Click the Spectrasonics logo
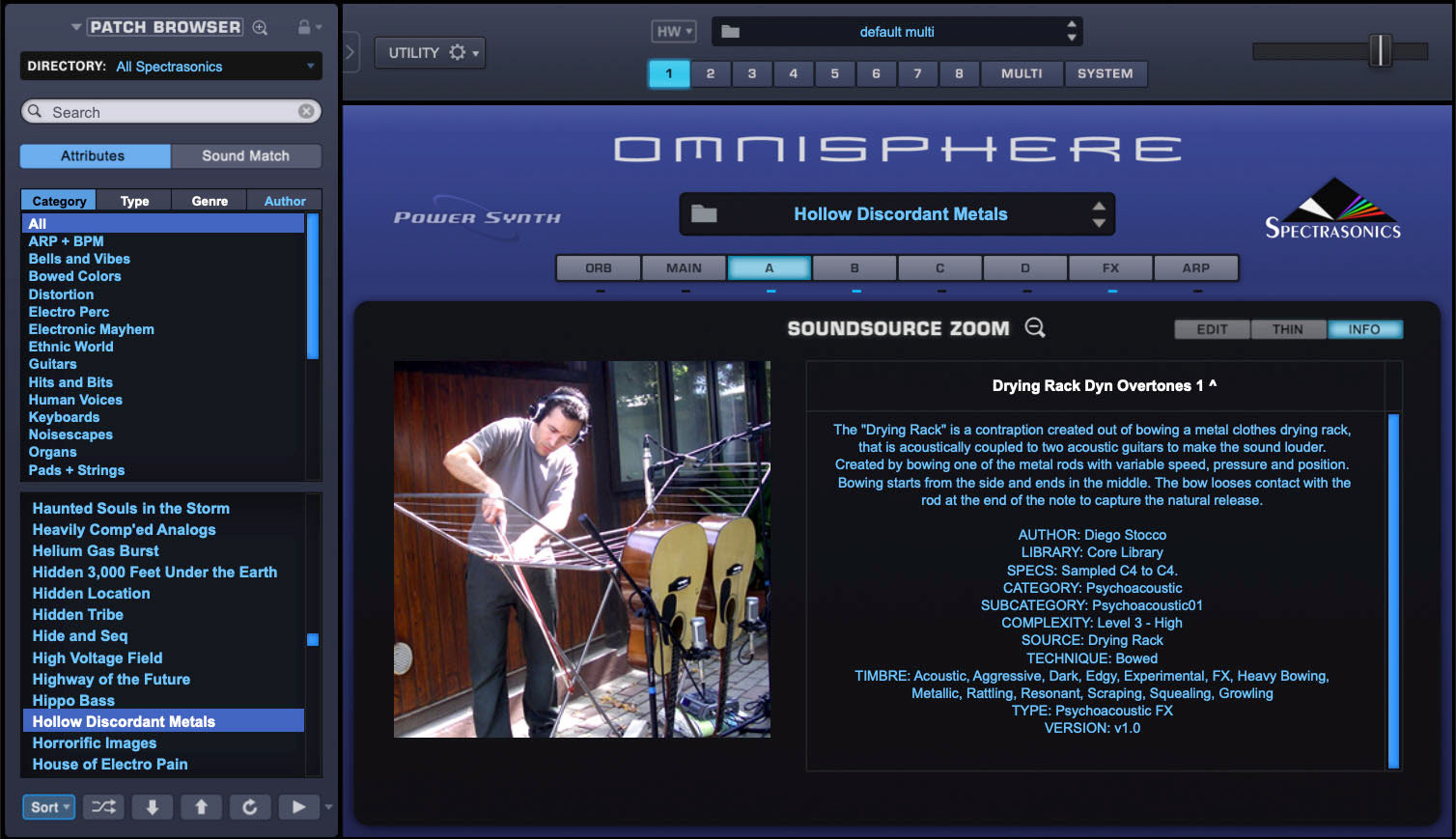Image resolution: width=1456 pixels, height=839 pixels. (x=1333, y=208)
